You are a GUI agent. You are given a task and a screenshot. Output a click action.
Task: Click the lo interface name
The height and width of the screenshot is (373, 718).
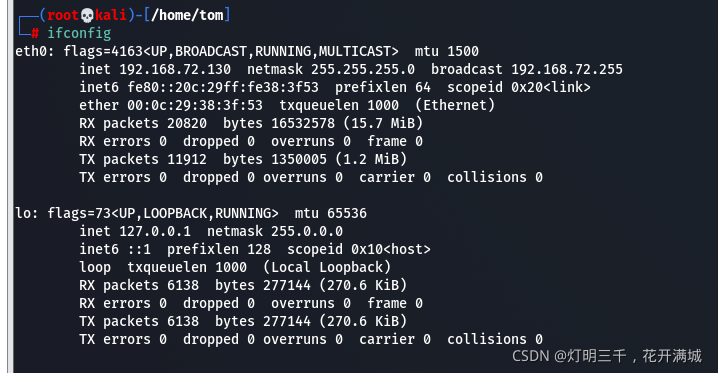point(24,213)
